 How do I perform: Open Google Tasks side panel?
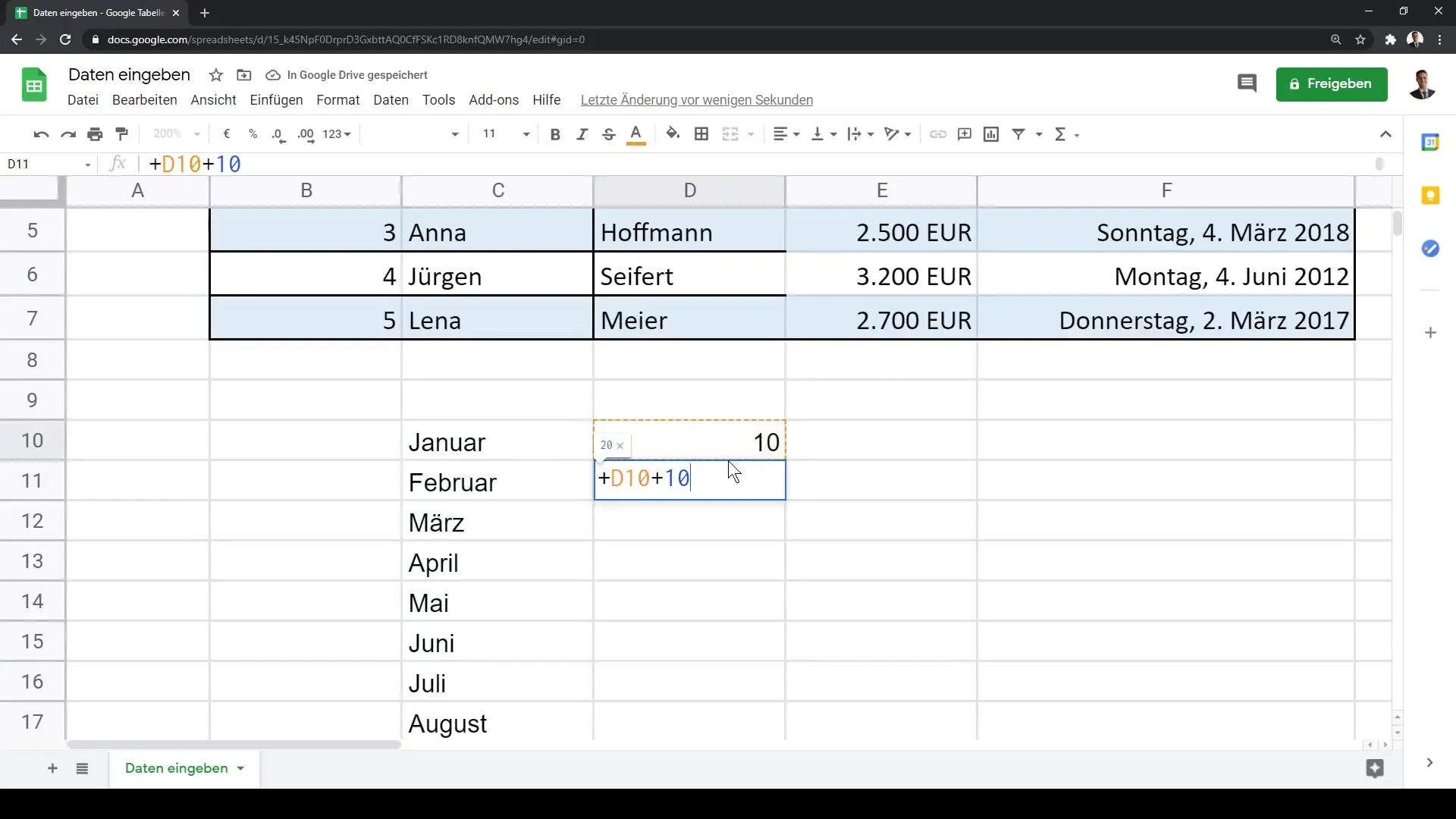[1430, 249]
